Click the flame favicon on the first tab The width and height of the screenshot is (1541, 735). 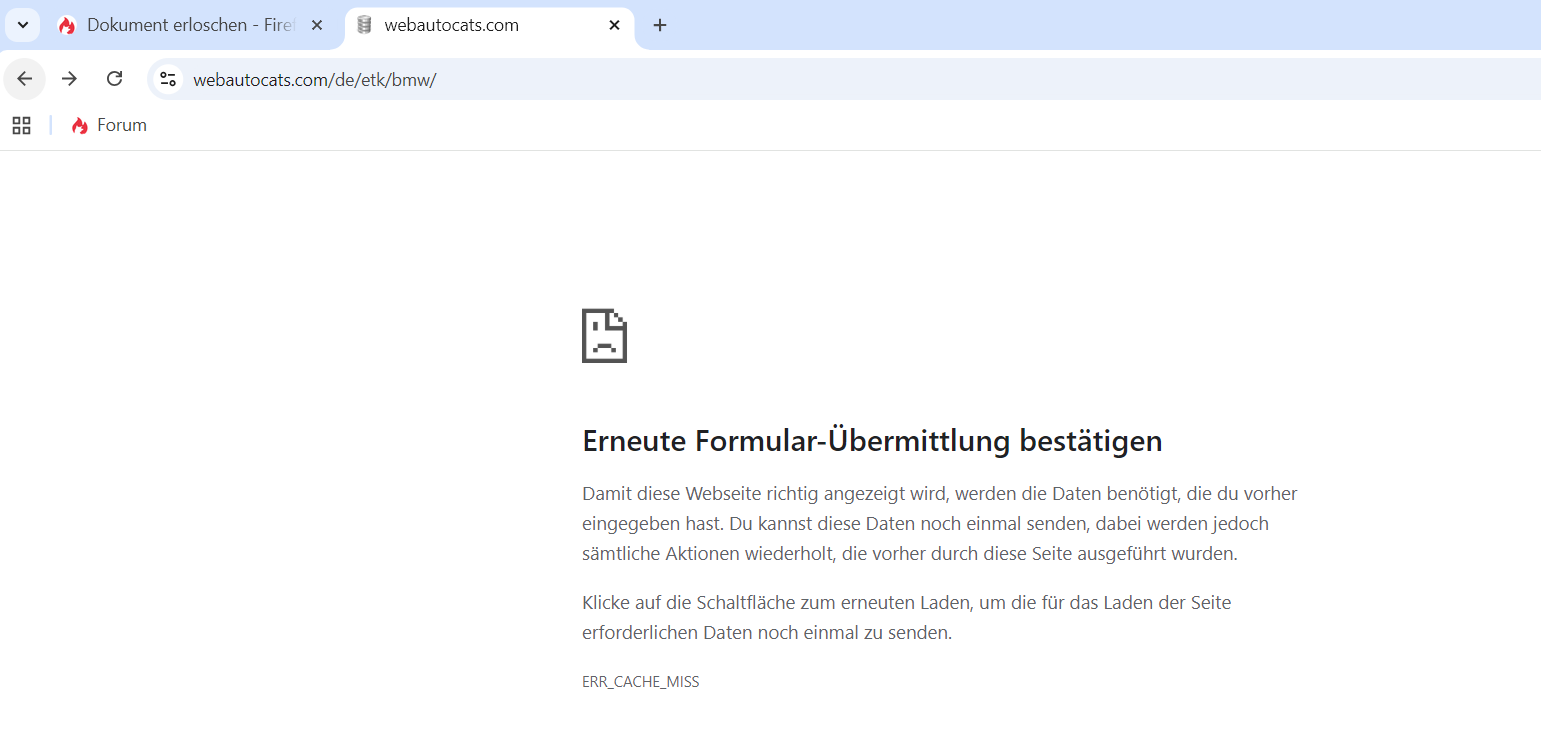(67, 26)
